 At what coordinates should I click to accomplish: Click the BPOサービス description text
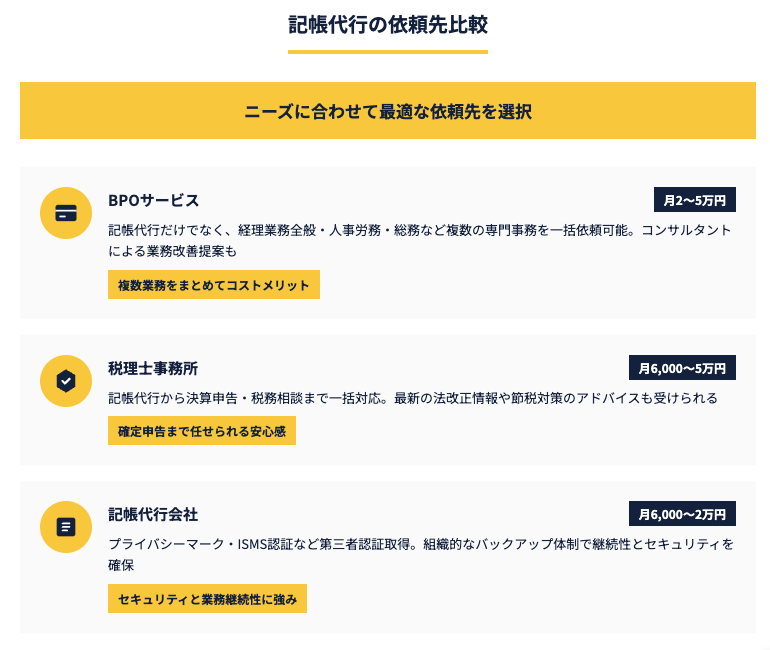point(420,240)
